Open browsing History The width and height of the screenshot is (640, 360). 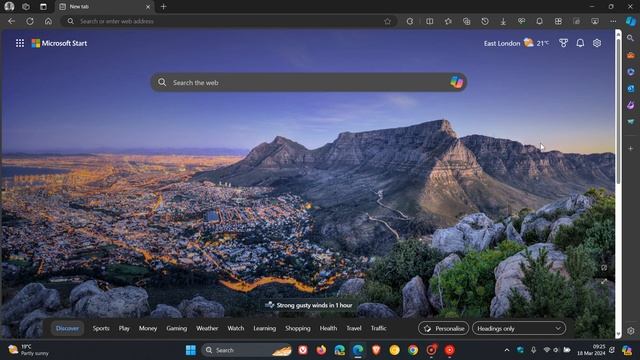coord(485,21)
